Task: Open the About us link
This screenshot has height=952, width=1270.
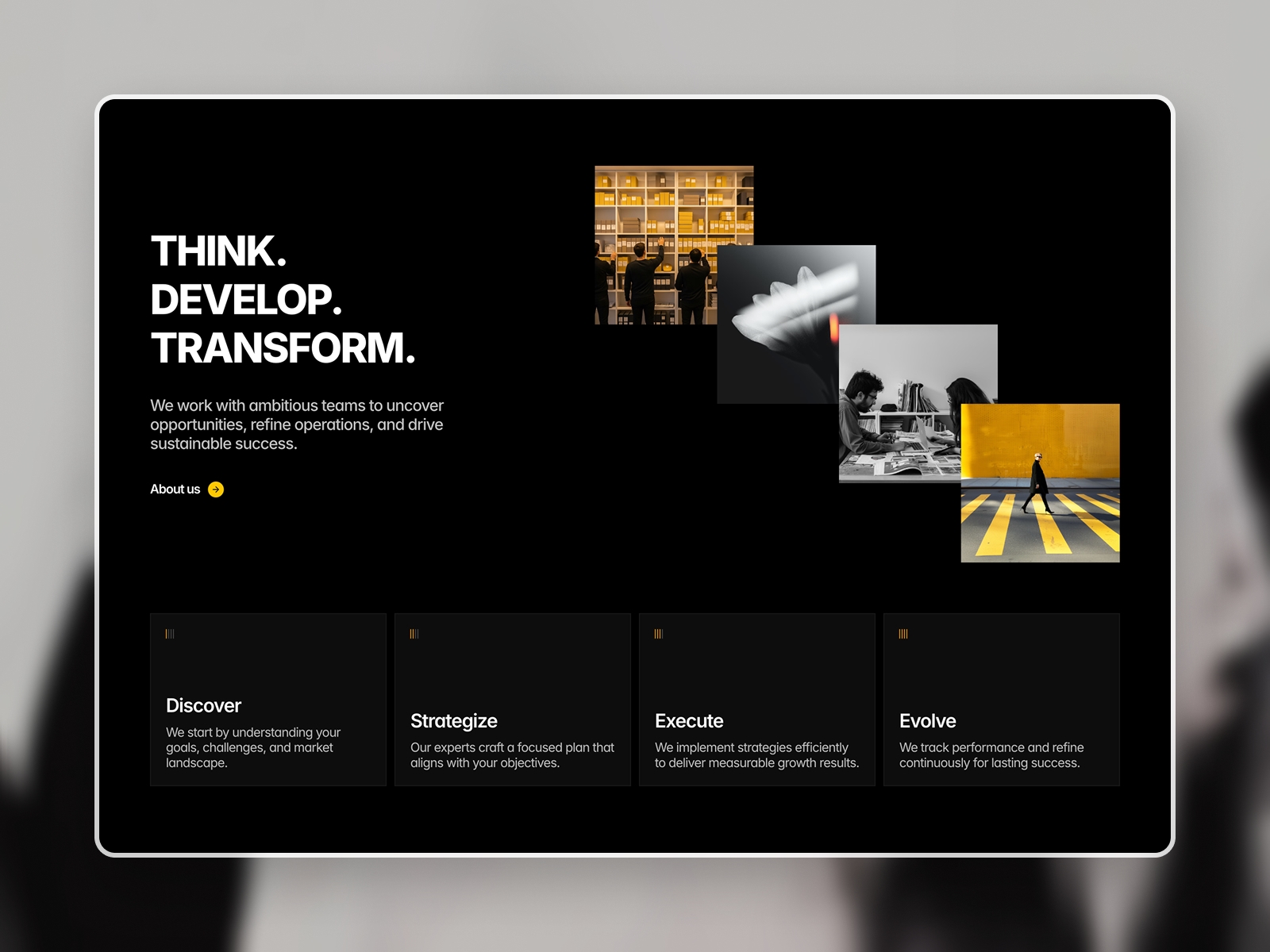Action: [175, 489]
